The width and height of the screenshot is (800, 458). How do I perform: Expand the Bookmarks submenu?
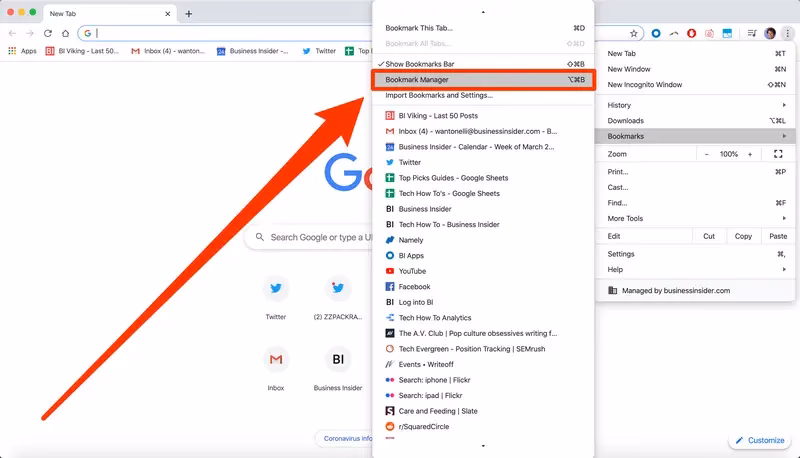point(695,136)
